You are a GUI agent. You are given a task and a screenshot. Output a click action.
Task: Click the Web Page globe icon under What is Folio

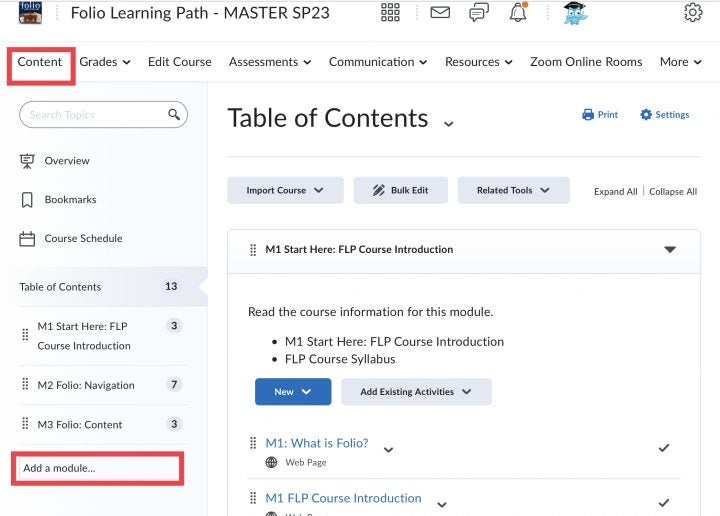(271, 462)
